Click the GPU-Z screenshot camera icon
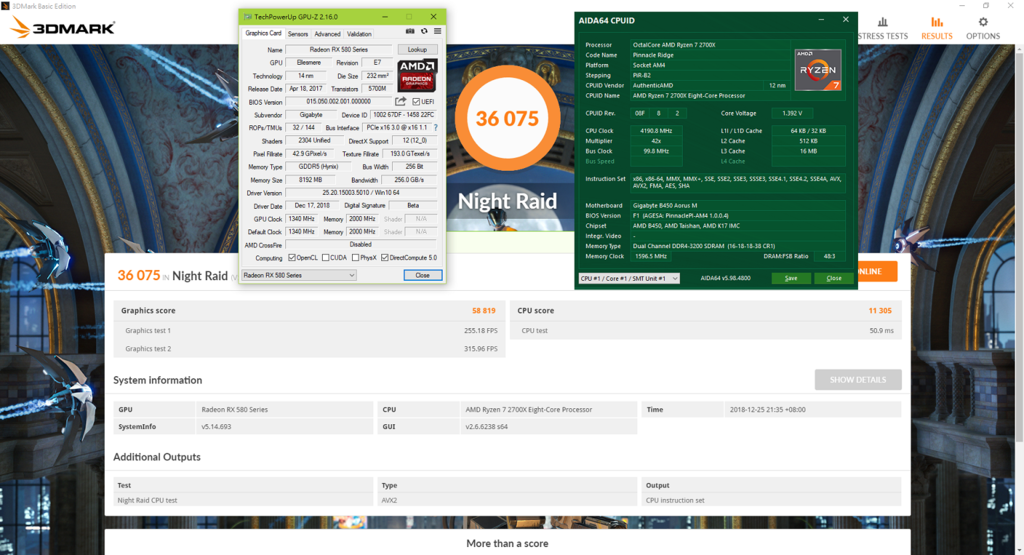Viewport: 1024px width, 555px height. [x=410, y=31]
